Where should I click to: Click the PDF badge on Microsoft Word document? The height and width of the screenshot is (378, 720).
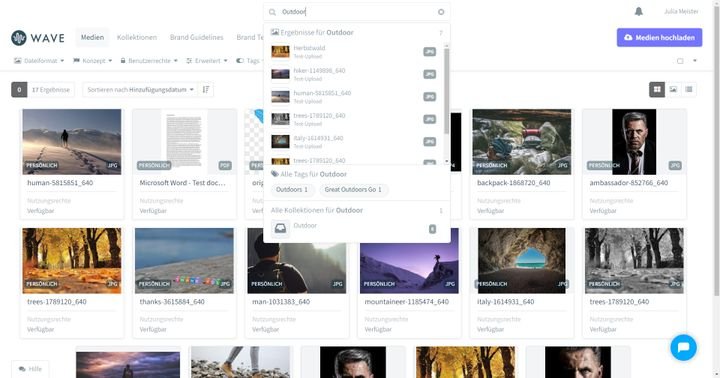(x=225, y=165)
